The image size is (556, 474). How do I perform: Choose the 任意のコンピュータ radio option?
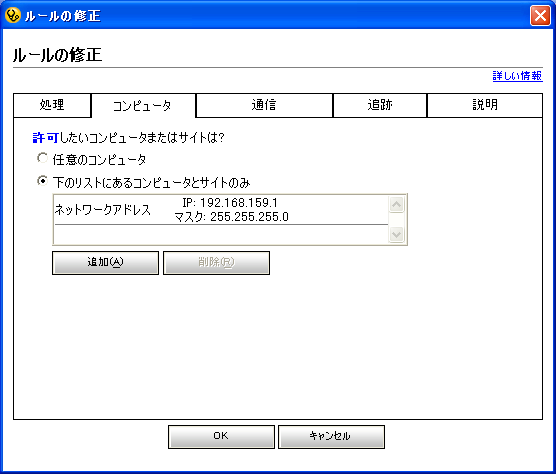(x=42, y=158)
